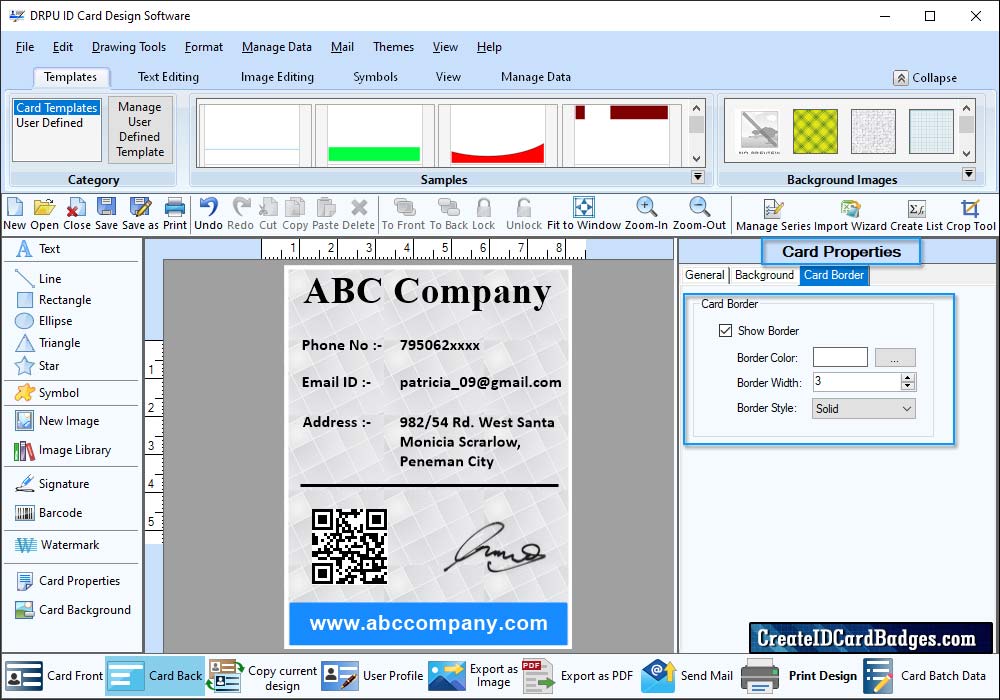Open Border Color picker ellipsis button
1000x700 pixels.
[895, 358]
